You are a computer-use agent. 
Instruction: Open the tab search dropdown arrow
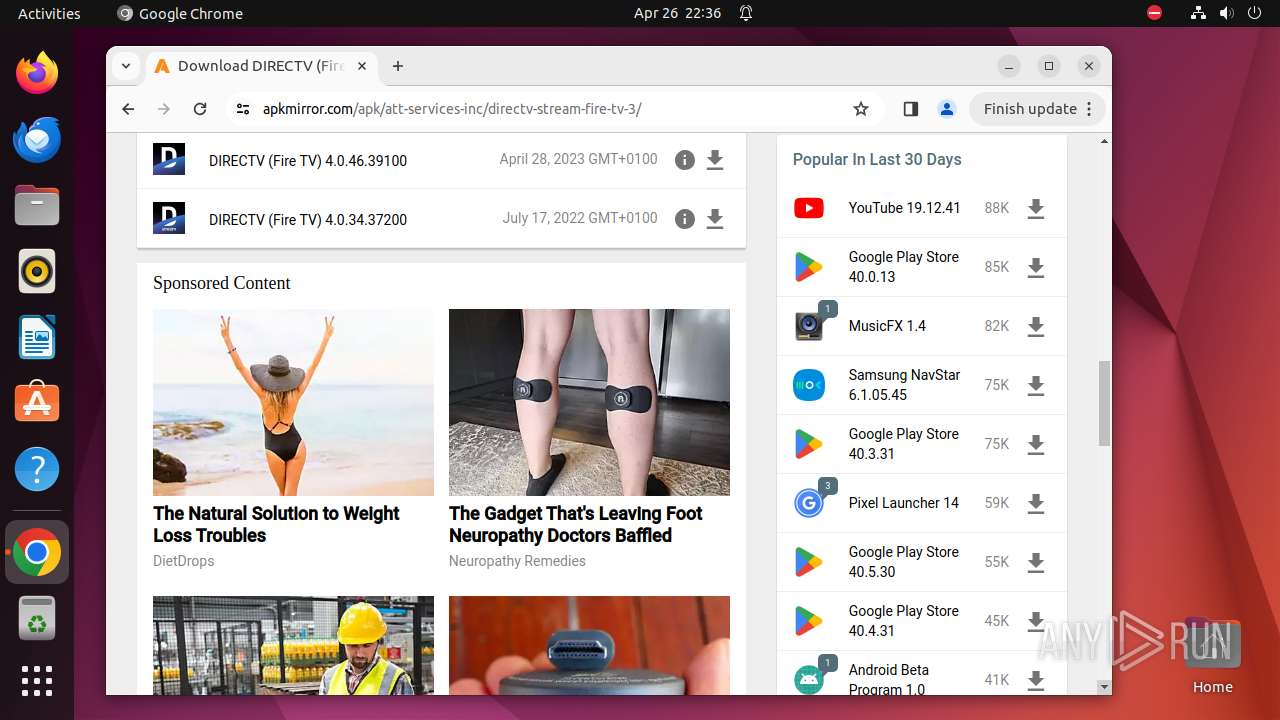coord(126,66)
